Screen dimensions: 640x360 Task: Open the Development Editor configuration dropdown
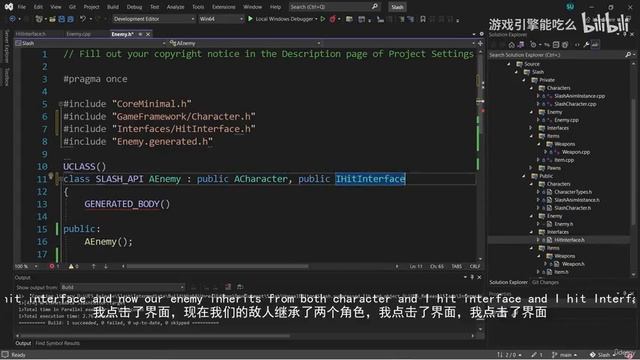(x=153, y=19)
